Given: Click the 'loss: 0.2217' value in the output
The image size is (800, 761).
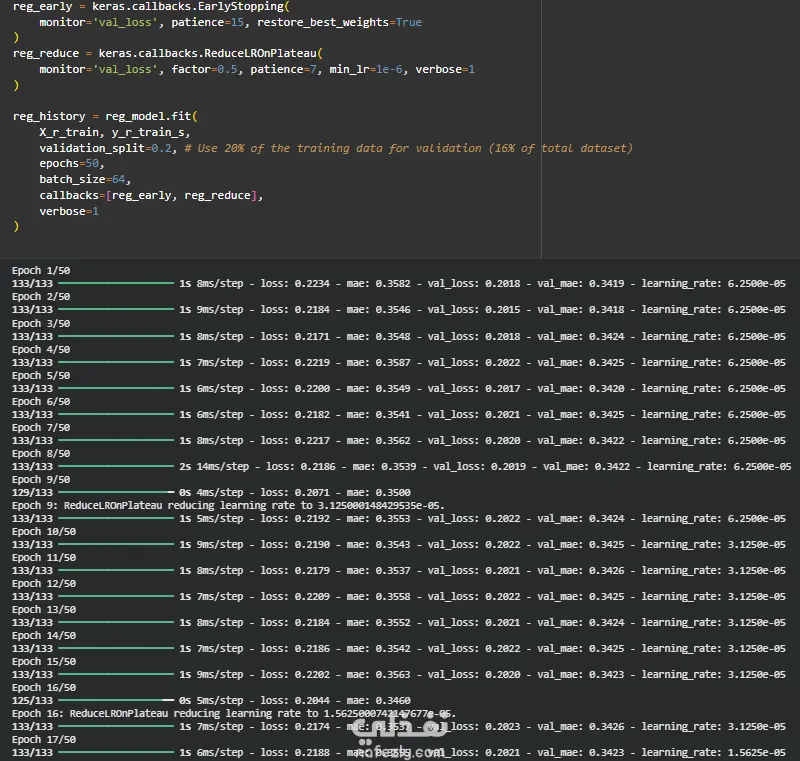Looking at the screenshot, I should pos(295,441).
